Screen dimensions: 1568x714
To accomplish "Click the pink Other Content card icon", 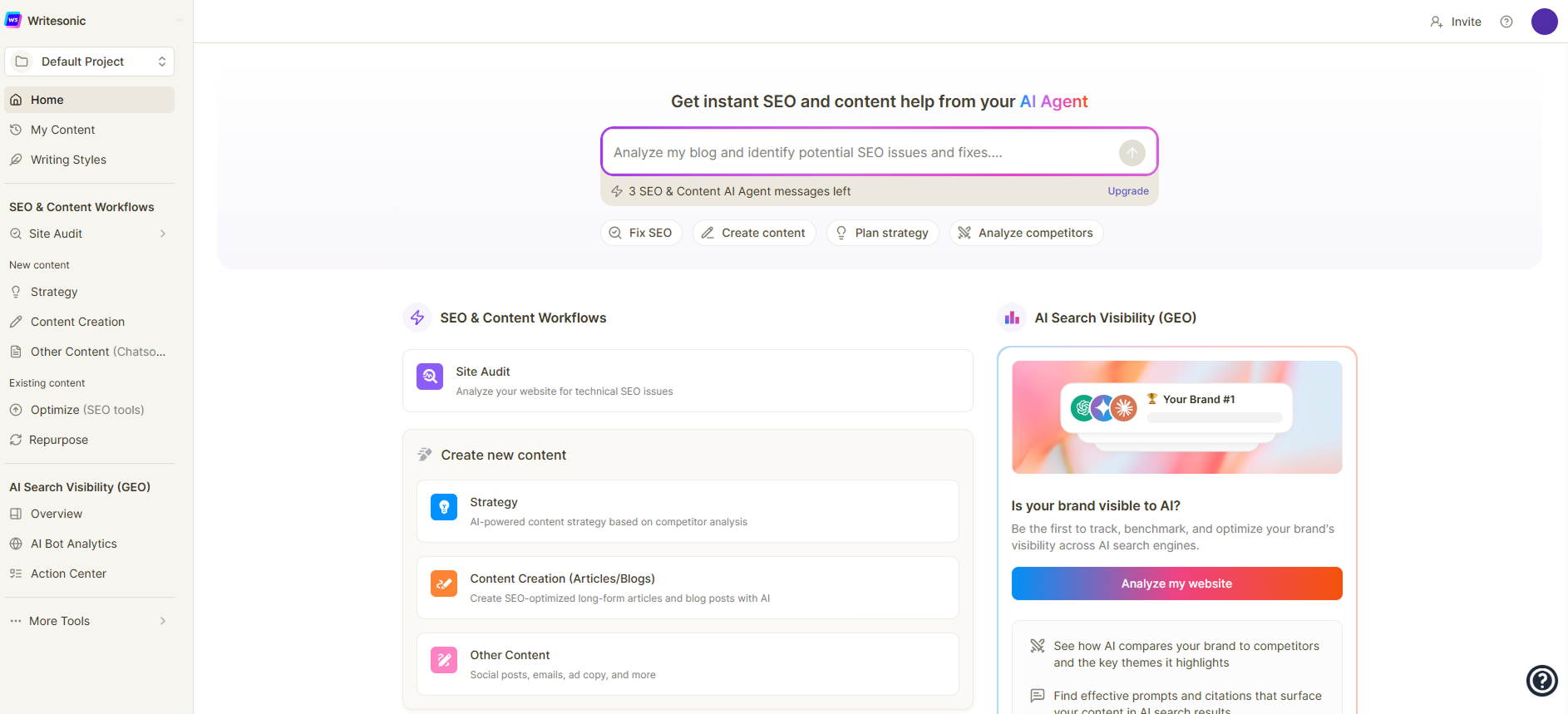I will coord(444,660).
